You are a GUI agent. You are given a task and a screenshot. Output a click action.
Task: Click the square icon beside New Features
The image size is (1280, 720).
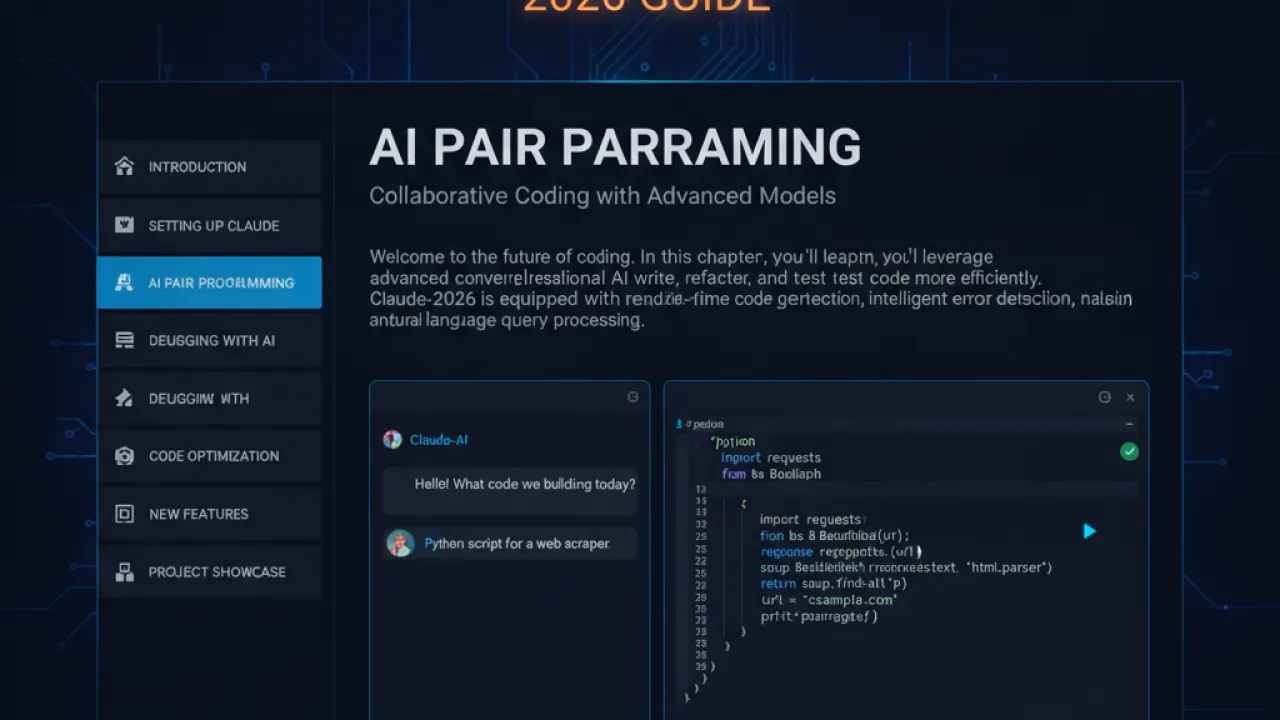click(x=124, y=514)
